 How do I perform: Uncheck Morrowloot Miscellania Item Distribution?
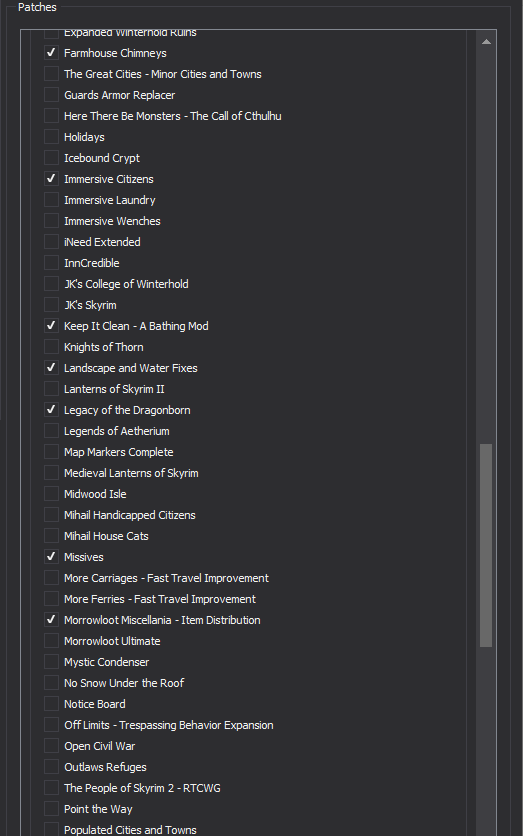point(51,620)
